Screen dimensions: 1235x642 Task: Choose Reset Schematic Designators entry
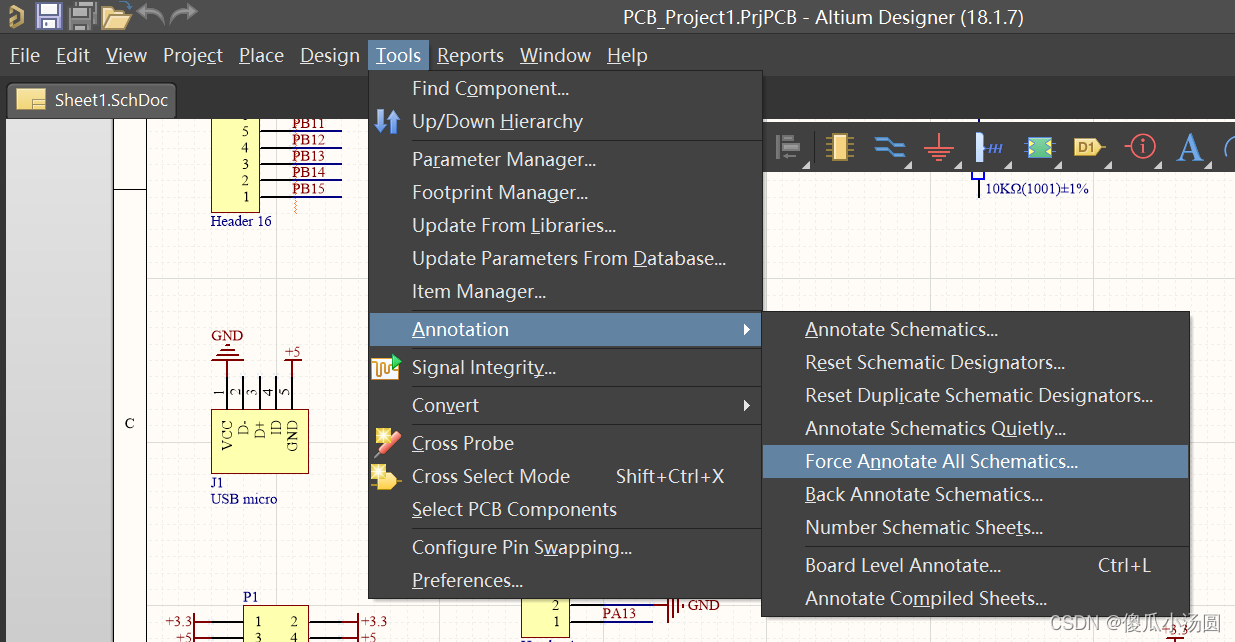click(x=975, y=362)
